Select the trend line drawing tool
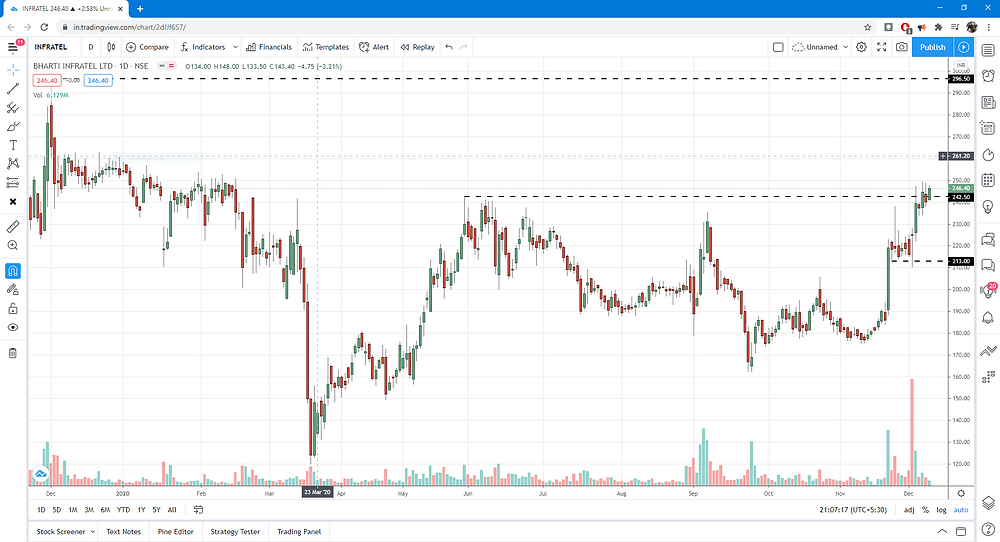1000x542 pixels. point(13,89)
